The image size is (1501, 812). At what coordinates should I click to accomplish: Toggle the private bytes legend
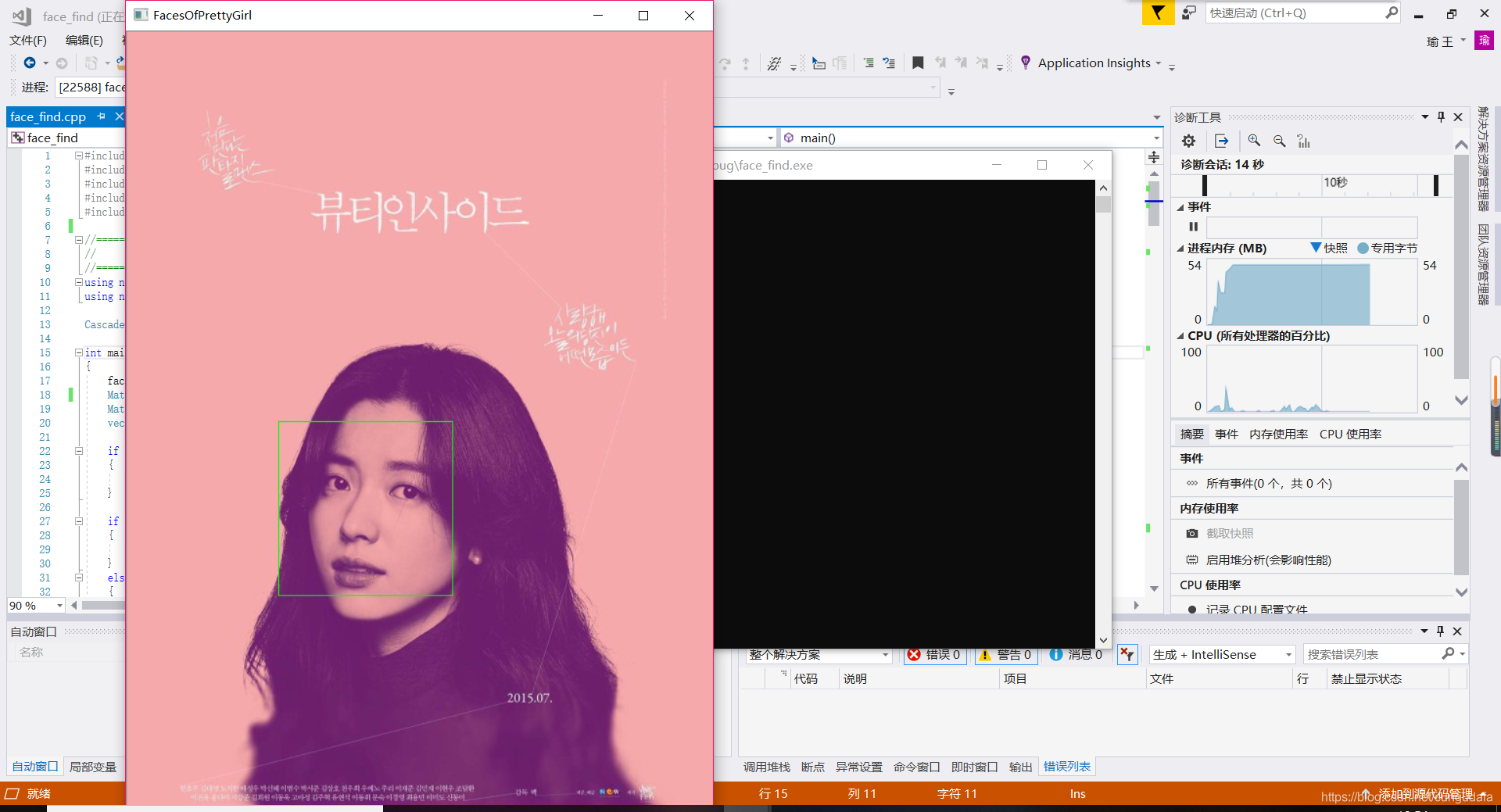1363,248
